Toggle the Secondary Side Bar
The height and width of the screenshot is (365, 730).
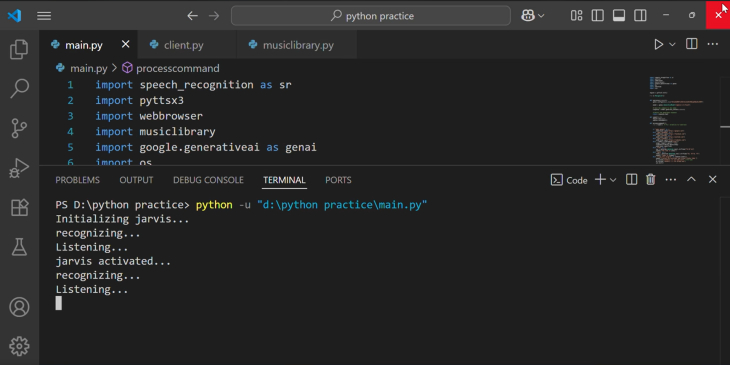[640, 16]
